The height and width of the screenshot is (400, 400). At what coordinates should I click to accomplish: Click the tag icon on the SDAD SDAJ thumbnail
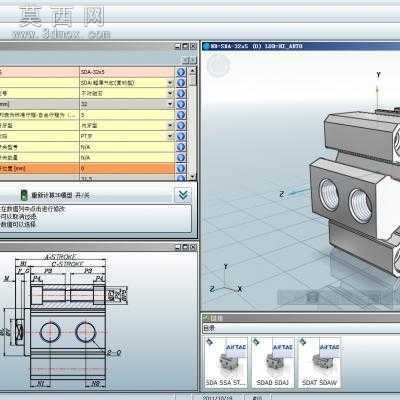pyautogui.click(x=256, y=342)
